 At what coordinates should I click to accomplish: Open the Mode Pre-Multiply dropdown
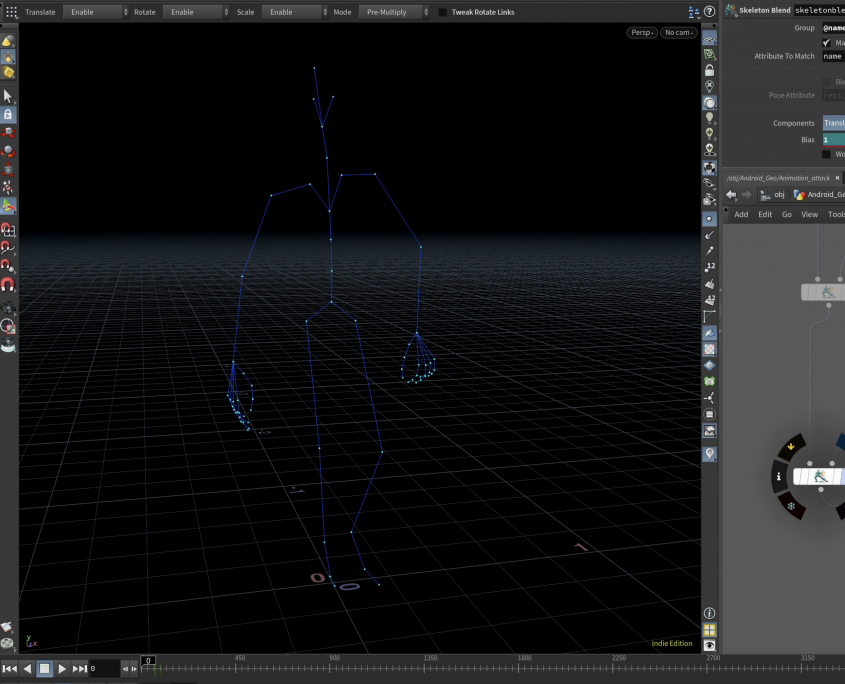[x=392, y=12]
